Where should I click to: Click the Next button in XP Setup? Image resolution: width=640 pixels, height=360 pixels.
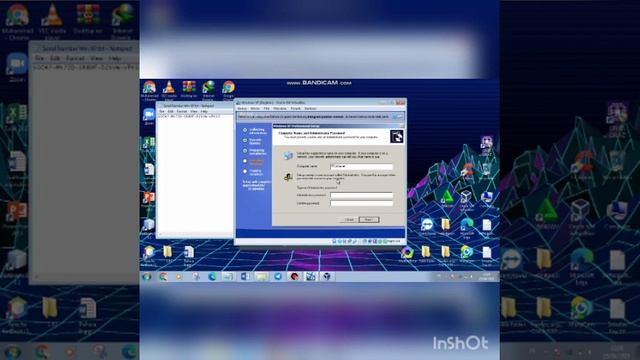(x=369, y=220)
